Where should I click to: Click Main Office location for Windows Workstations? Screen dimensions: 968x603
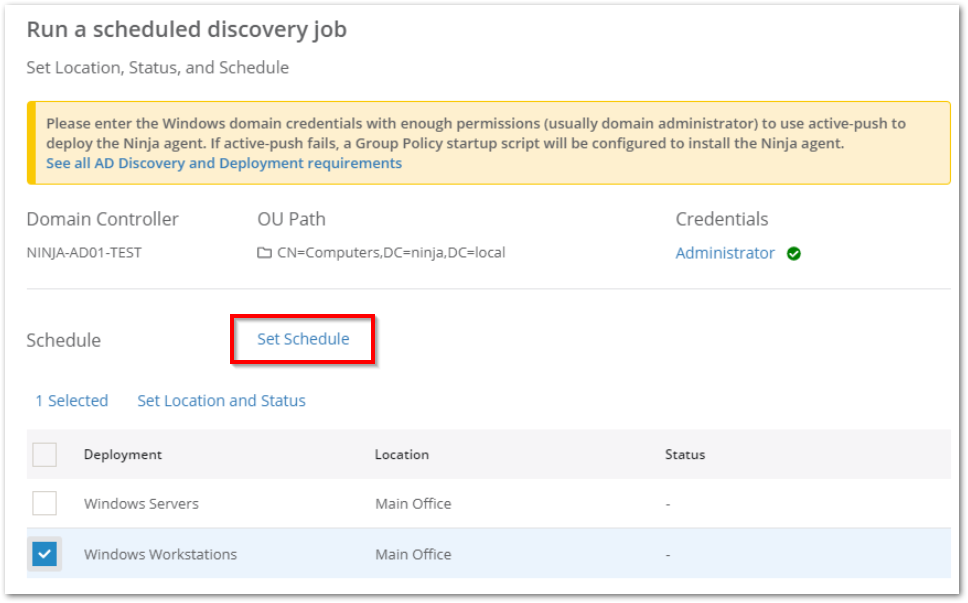pos(413,554)
